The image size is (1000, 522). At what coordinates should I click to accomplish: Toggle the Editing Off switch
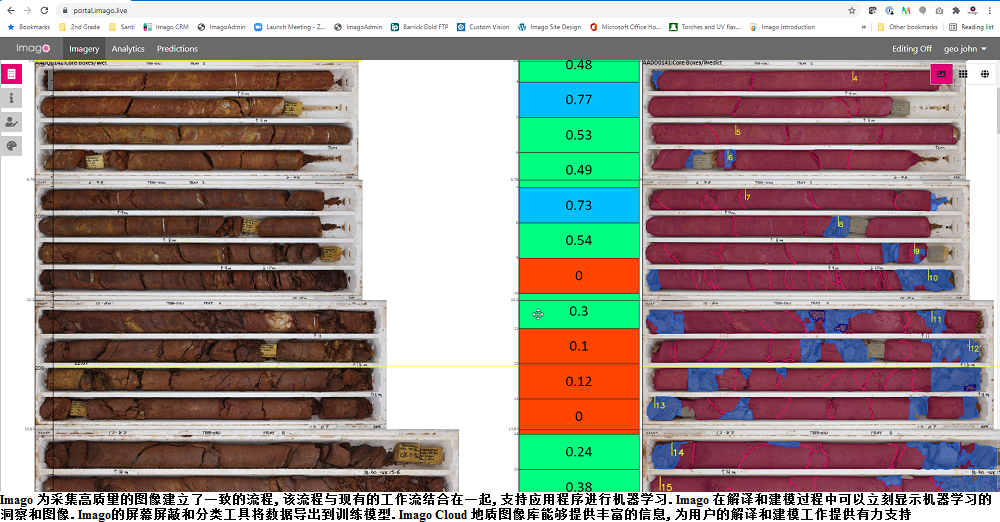tap(911, 48)
